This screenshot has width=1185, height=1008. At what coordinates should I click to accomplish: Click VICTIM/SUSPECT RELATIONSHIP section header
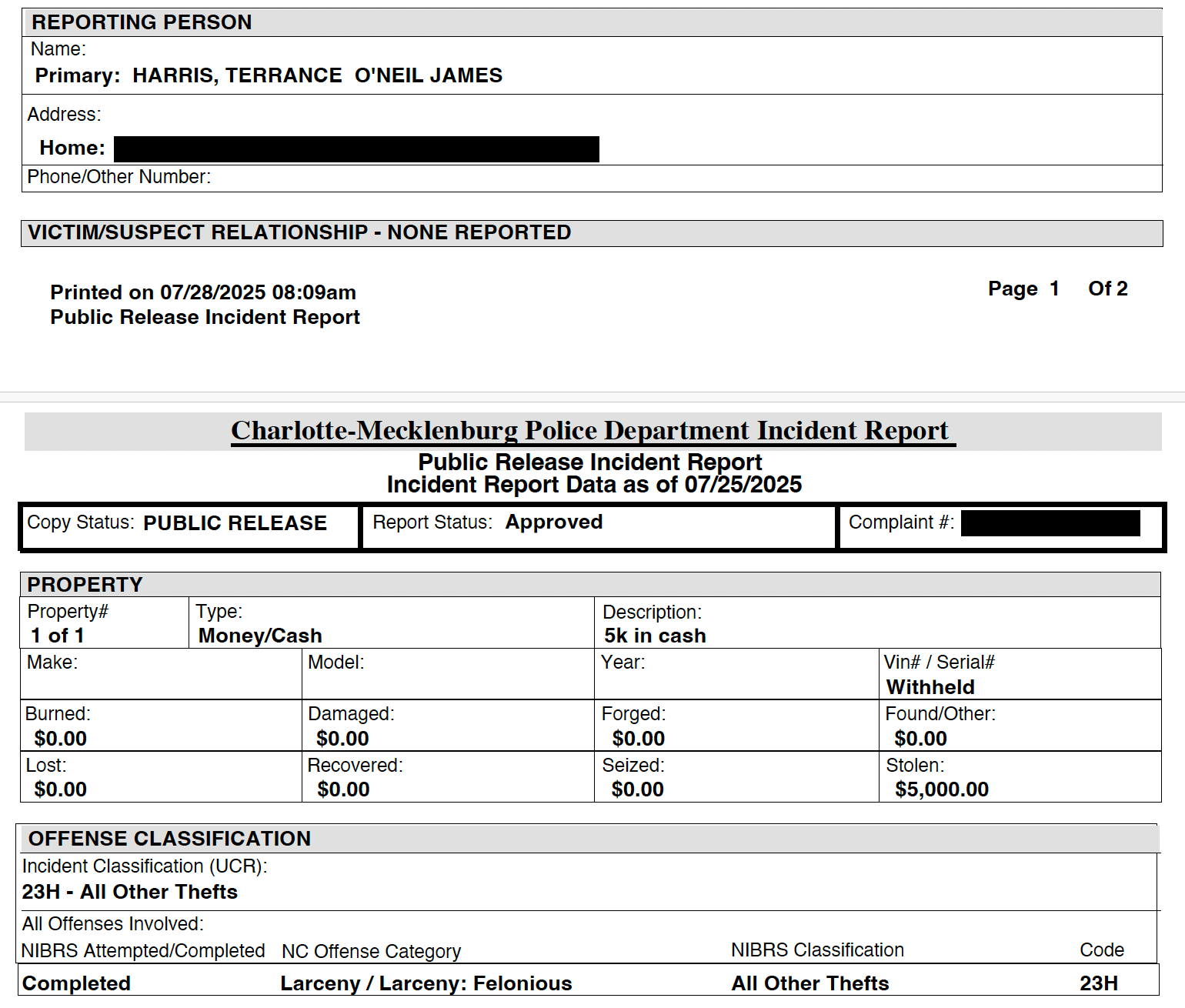point(299,232)
